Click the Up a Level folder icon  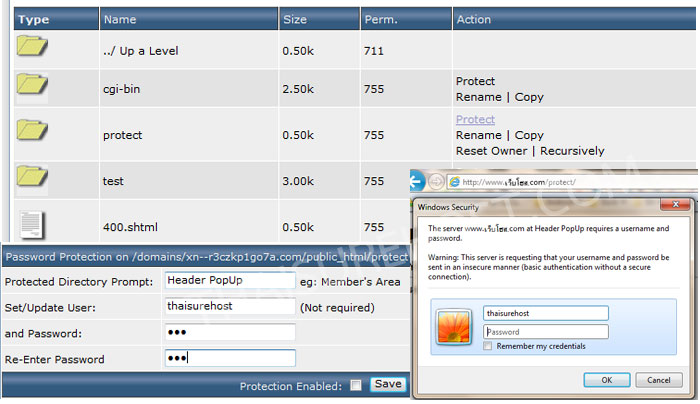click(32, 45)
